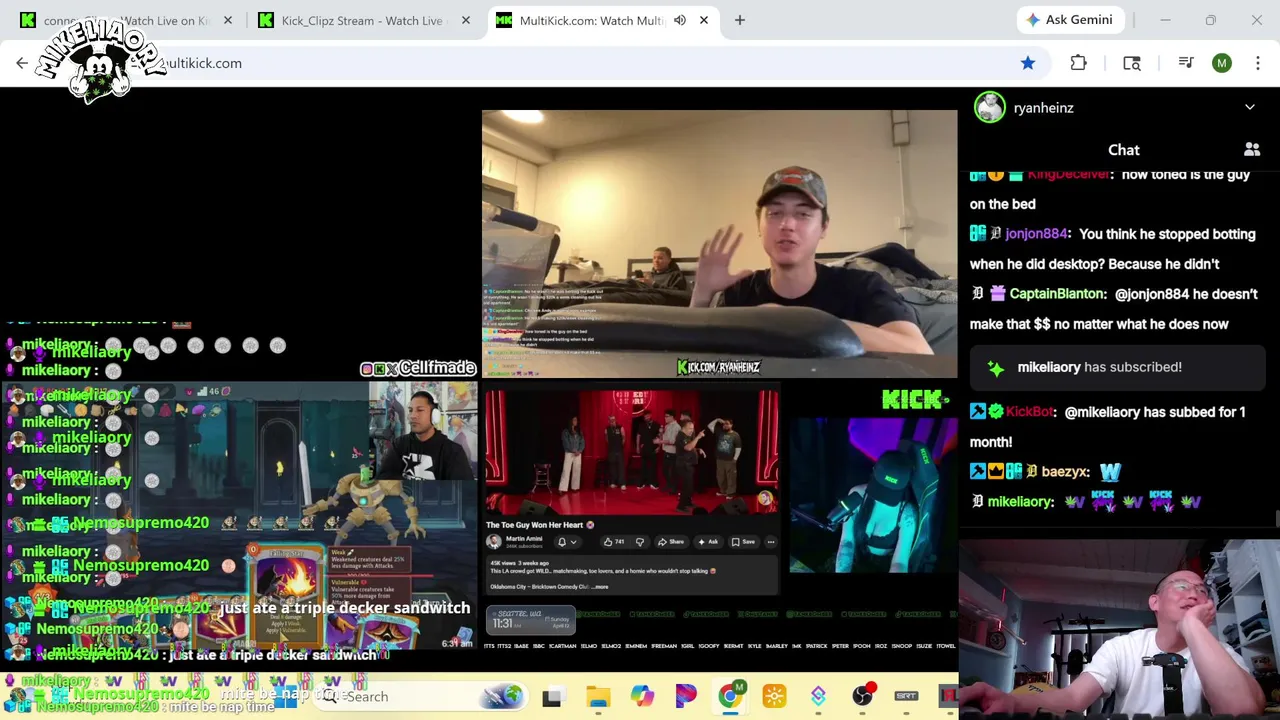Image resolution: width=1280 pixels, height=720 pixels.
Task: Open Copilot from the taskbar
Action: point(642,697)
